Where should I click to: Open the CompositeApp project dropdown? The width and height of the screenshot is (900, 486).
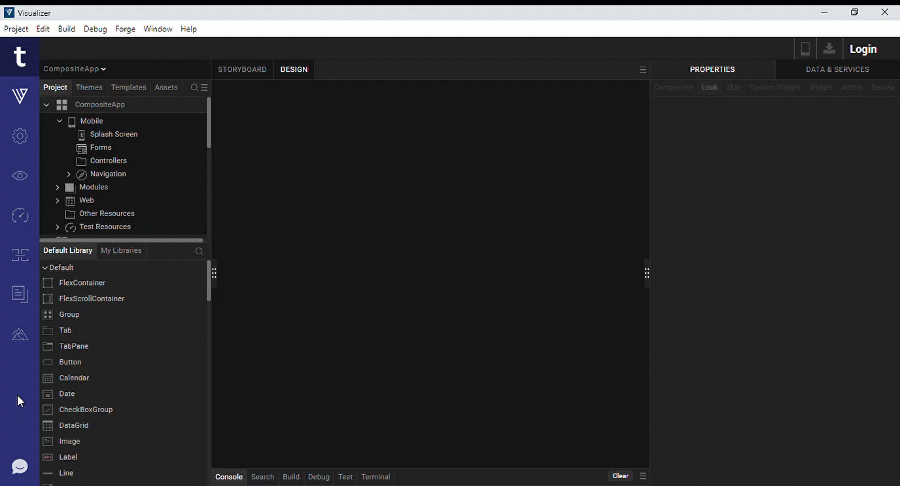pos(74,69)
